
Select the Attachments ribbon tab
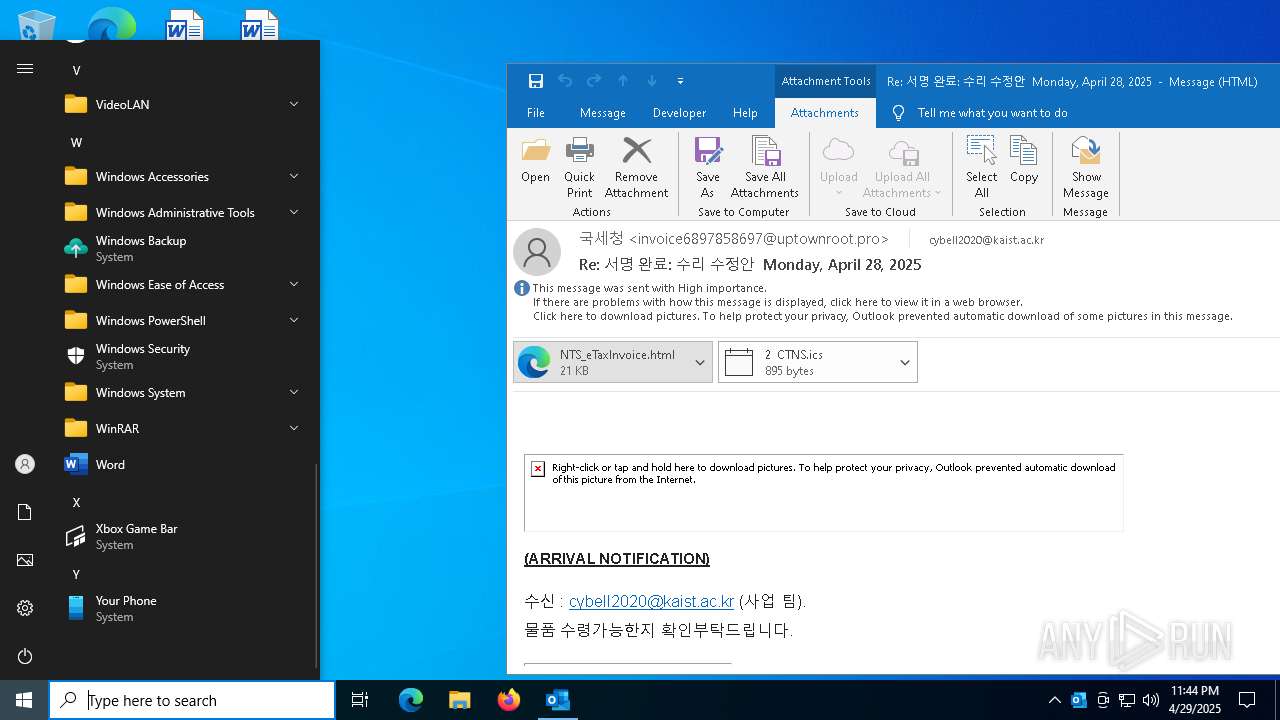pos(825,113)
